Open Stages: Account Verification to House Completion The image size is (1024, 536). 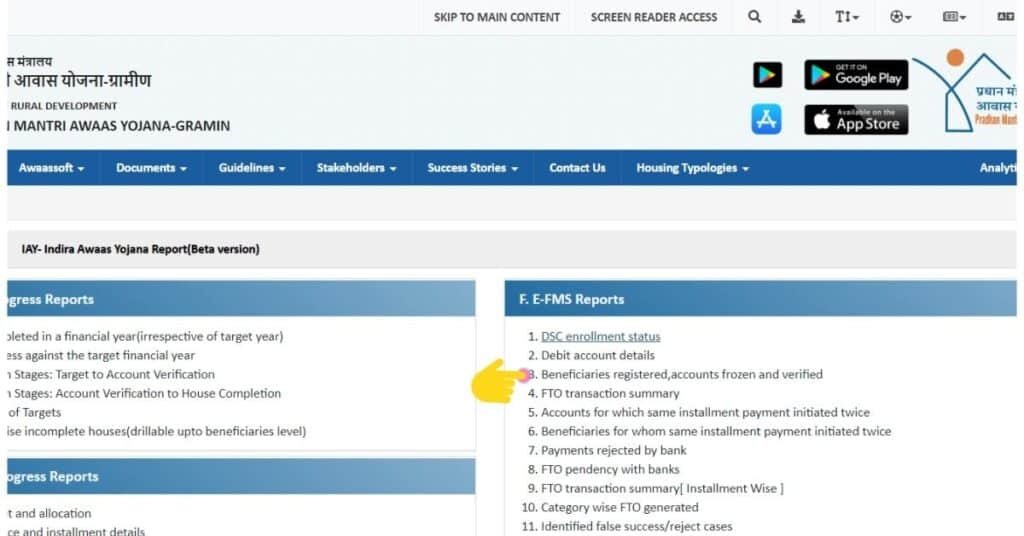[144, 393]
